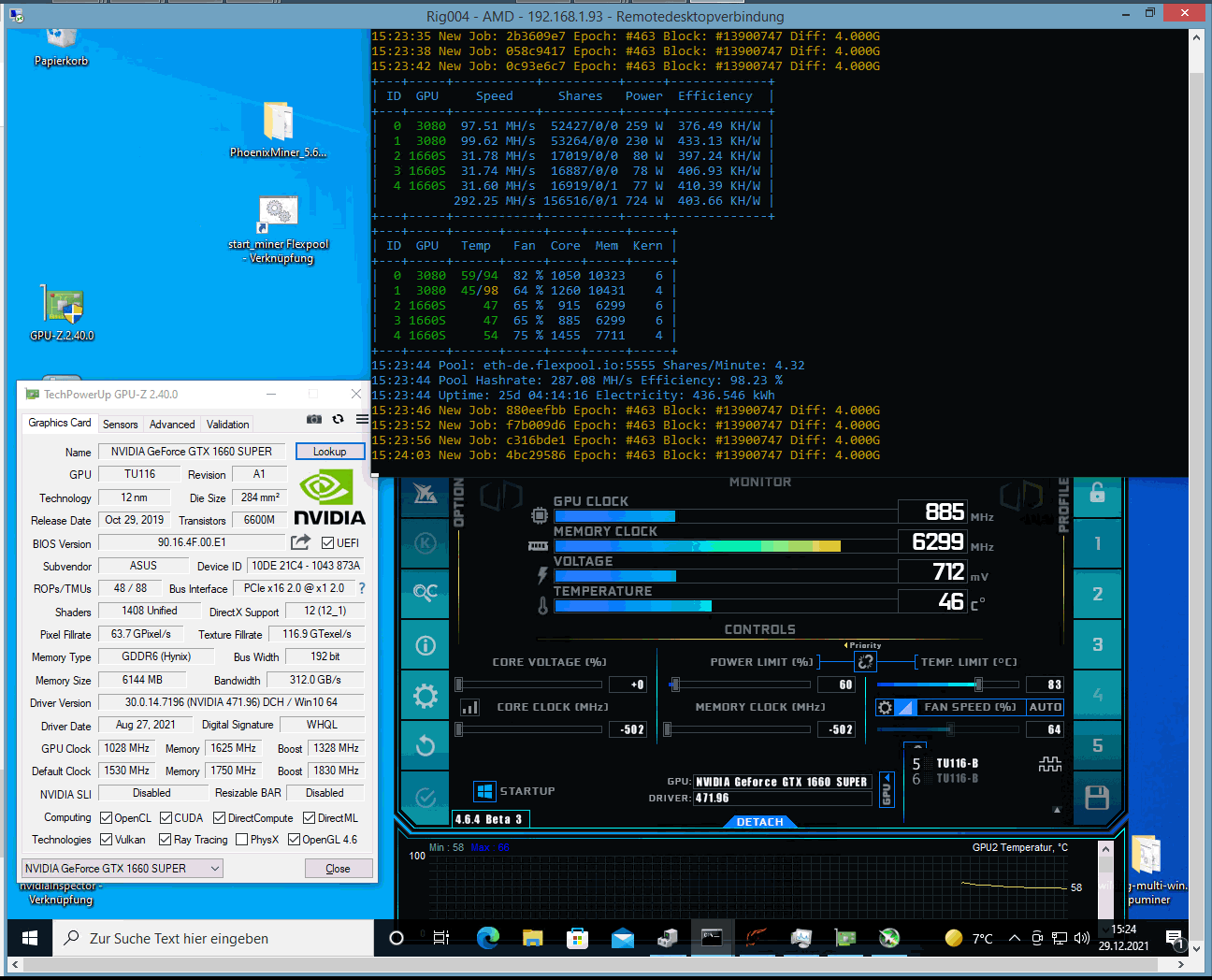The height and width of the screenshot is (980, 1212).
Task: Click the power/temp link priority icon
Action: [x=866, y=661]
